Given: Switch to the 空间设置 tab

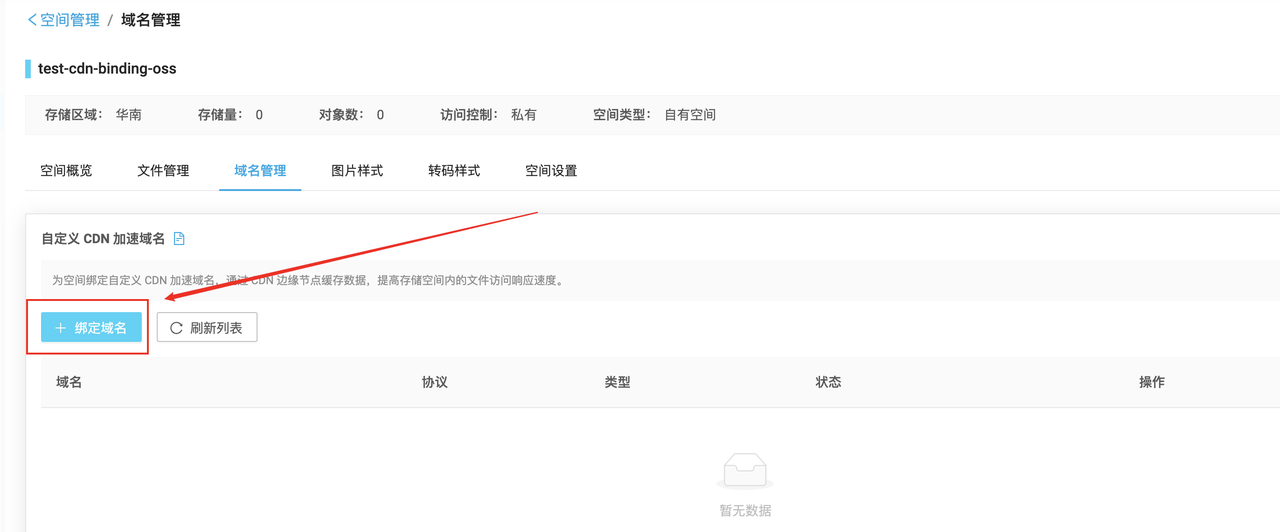Looking at the screenshot, I should point(551,171).
